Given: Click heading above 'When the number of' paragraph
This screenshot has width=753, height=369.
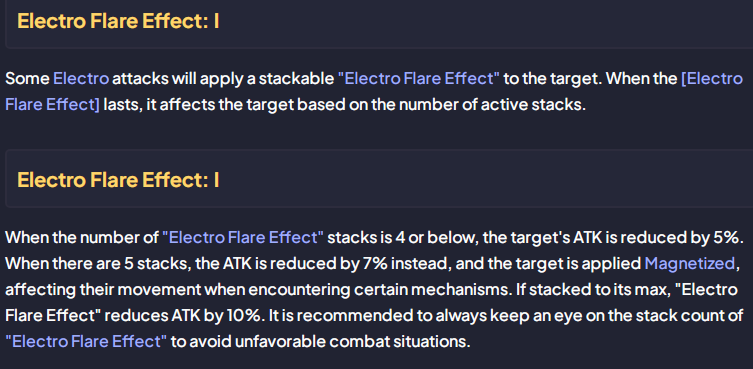Looking at the screenshot, I should click(118, 180).
